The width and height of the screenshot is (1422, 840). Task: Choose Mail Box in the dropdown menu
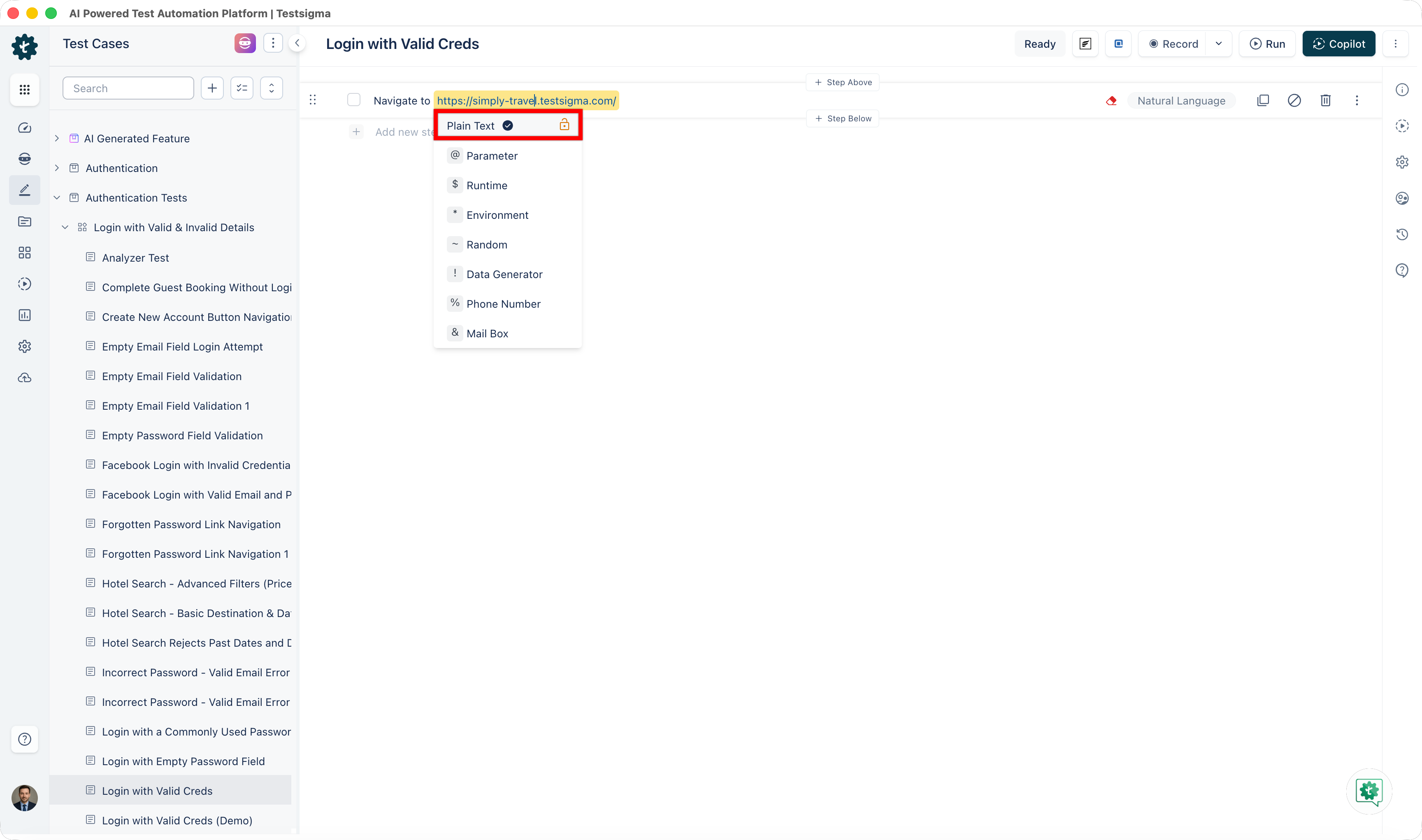[487, 333]
